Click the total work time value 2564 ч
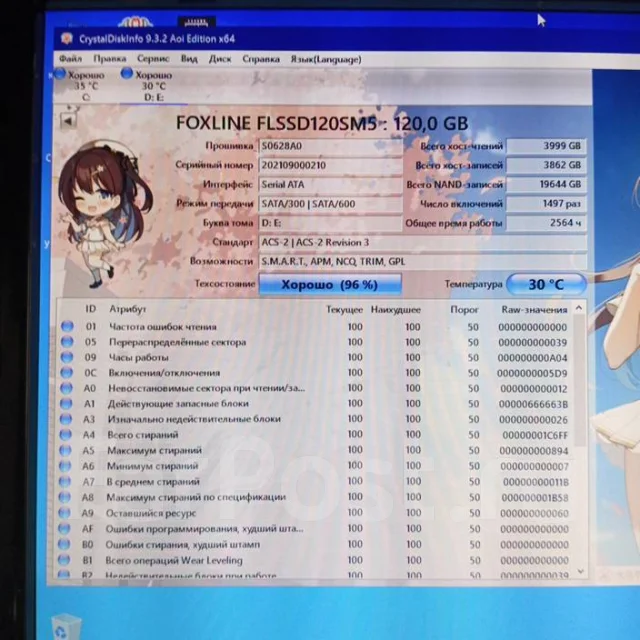 546,223
